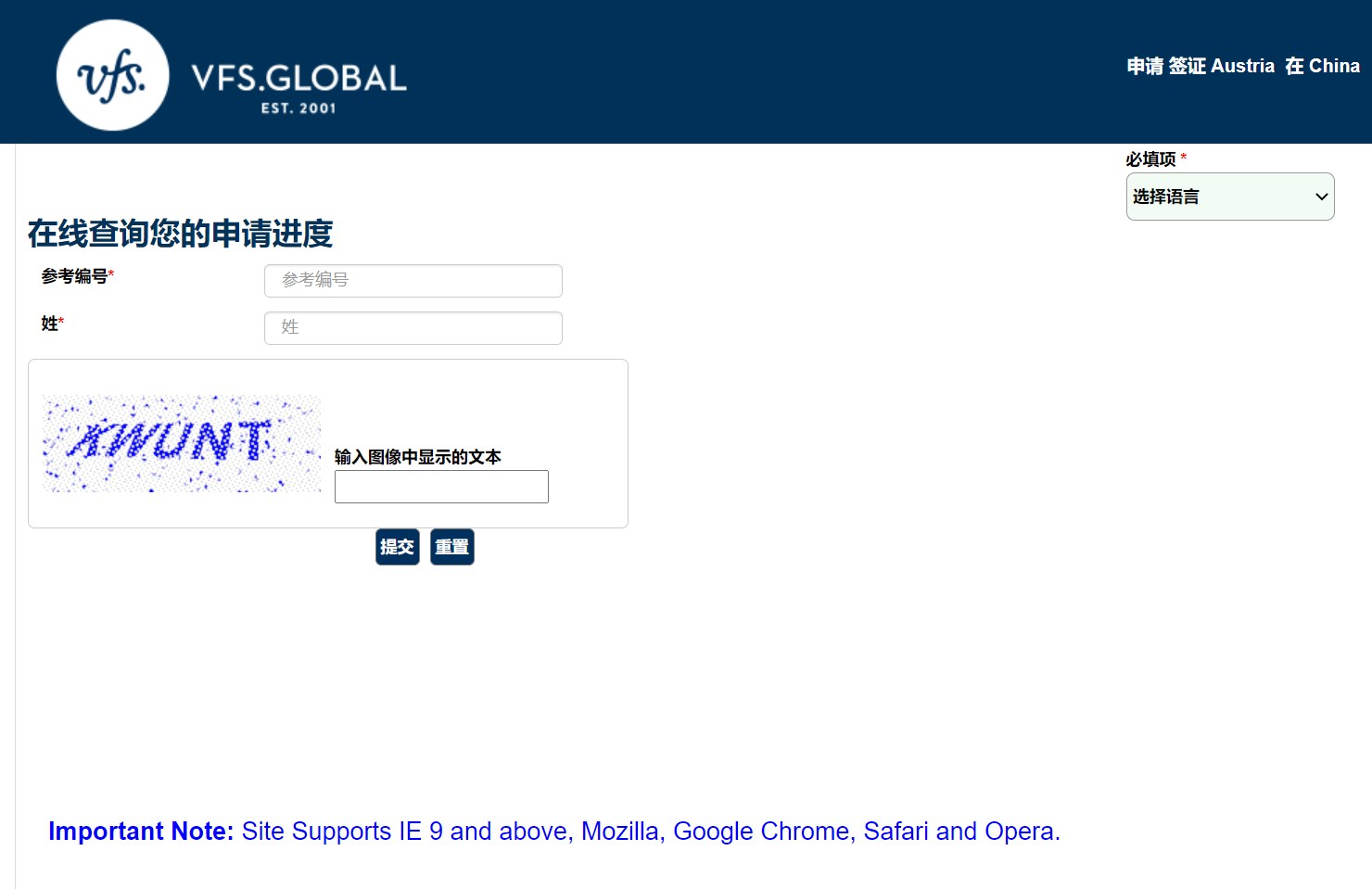Click the blue captcha image
This screenshot has height=889, width=1372.
(181, 443)
